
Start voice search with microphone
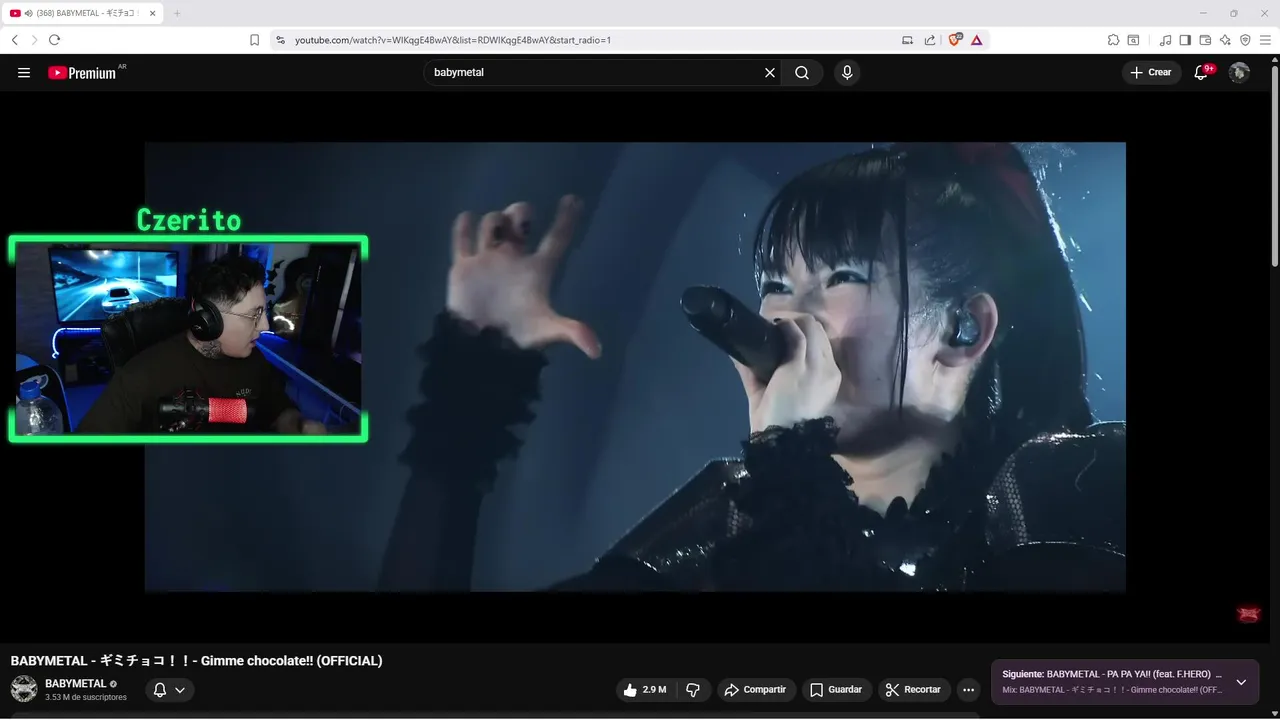point(847,72)
